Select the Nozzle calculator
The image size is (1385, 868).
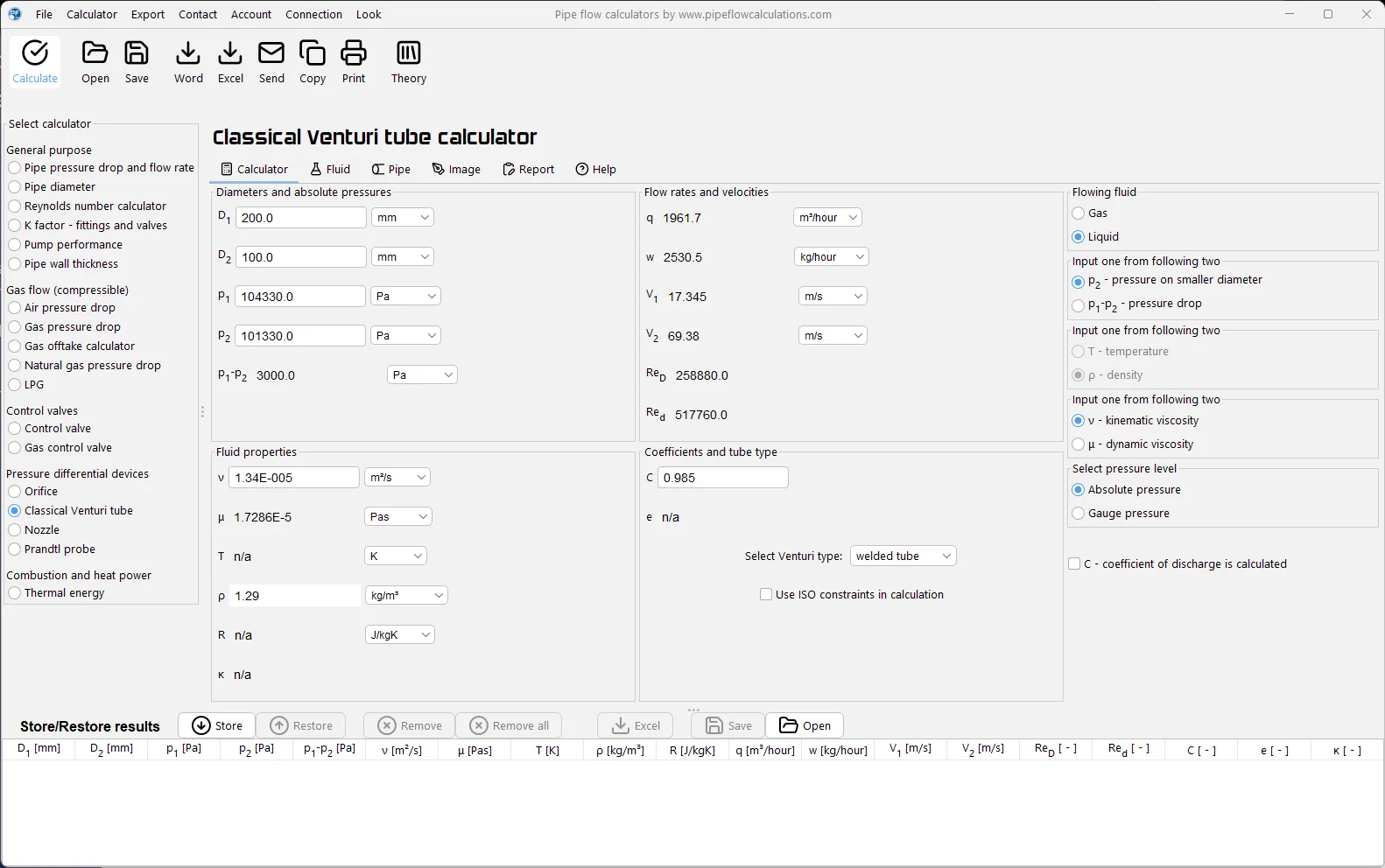pos(34,530)
